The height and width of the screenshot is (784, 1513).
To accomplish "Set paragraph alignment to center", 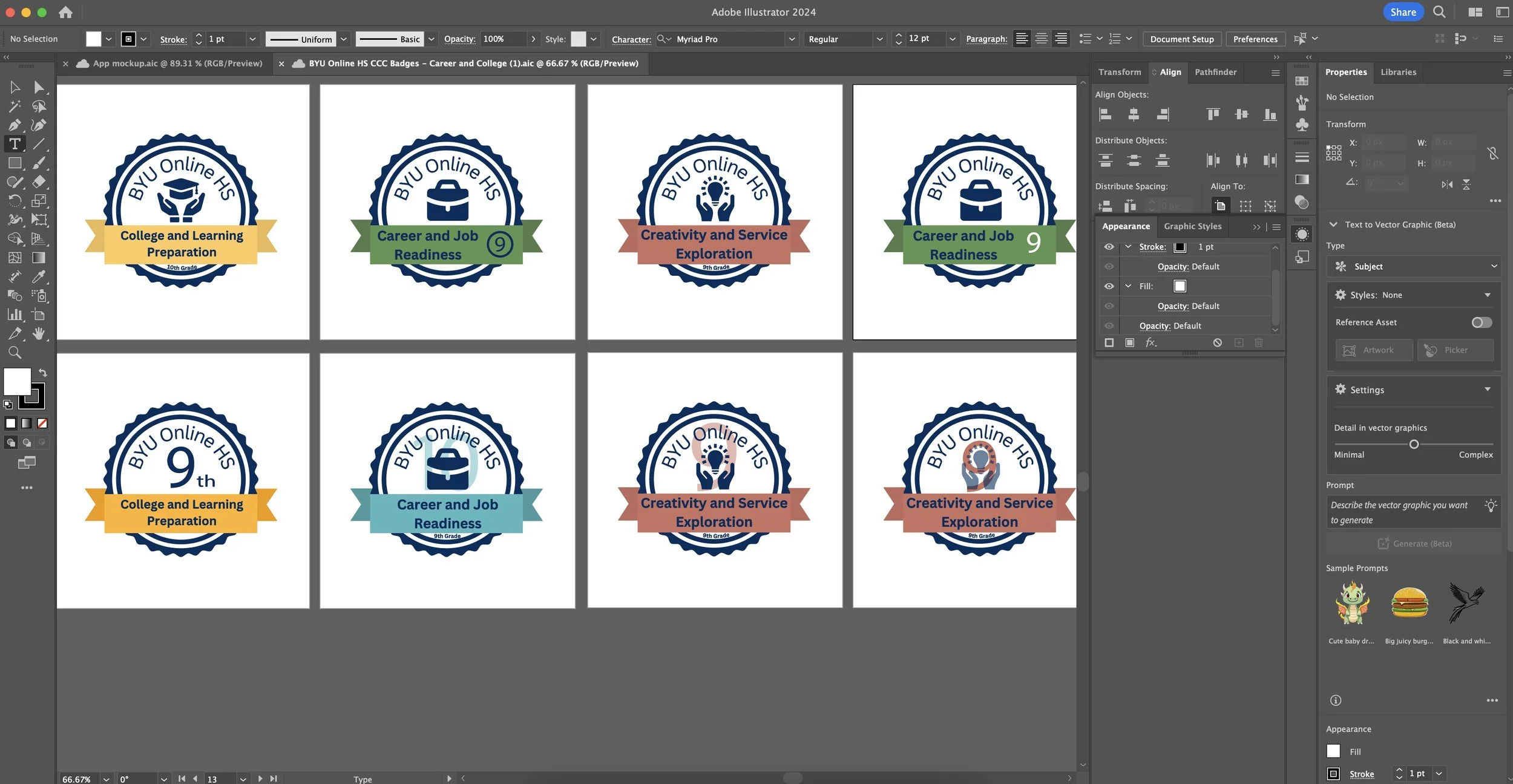I will (1041, 39).
